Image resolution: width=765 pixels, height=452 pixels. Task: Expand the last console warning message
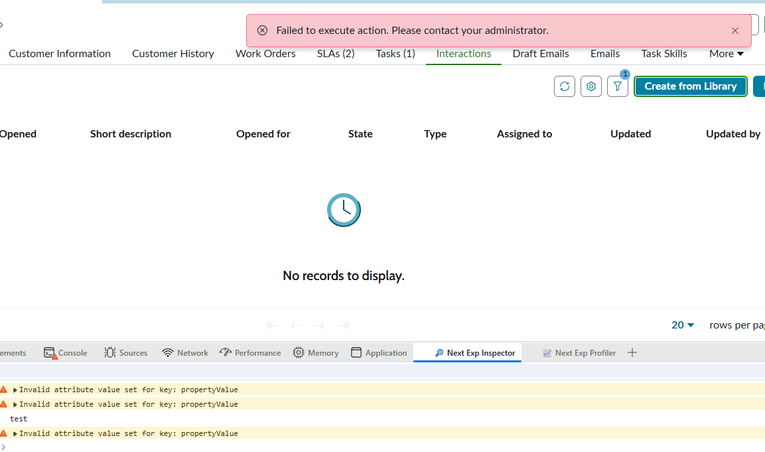point(16,434)
